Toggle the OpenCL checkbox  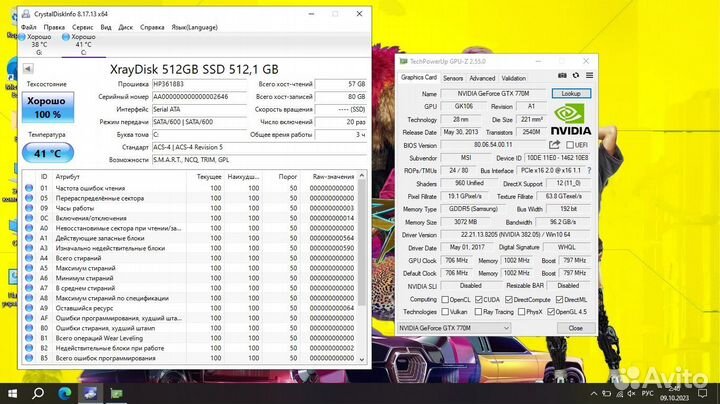(x=444, y=299)
